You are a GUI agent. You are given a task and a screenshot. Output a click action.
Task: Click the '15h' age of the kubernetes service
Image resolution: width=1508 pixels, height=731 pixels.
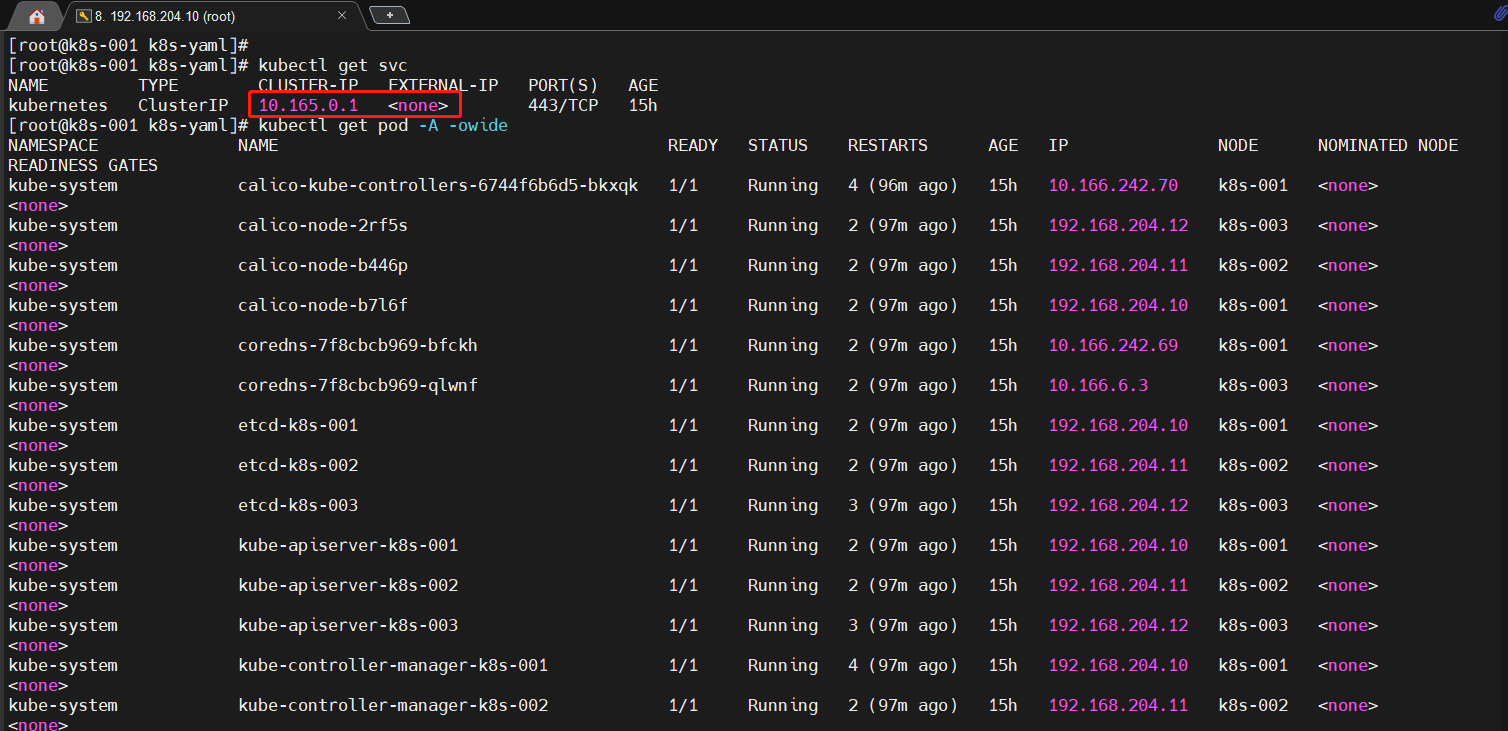643,106
